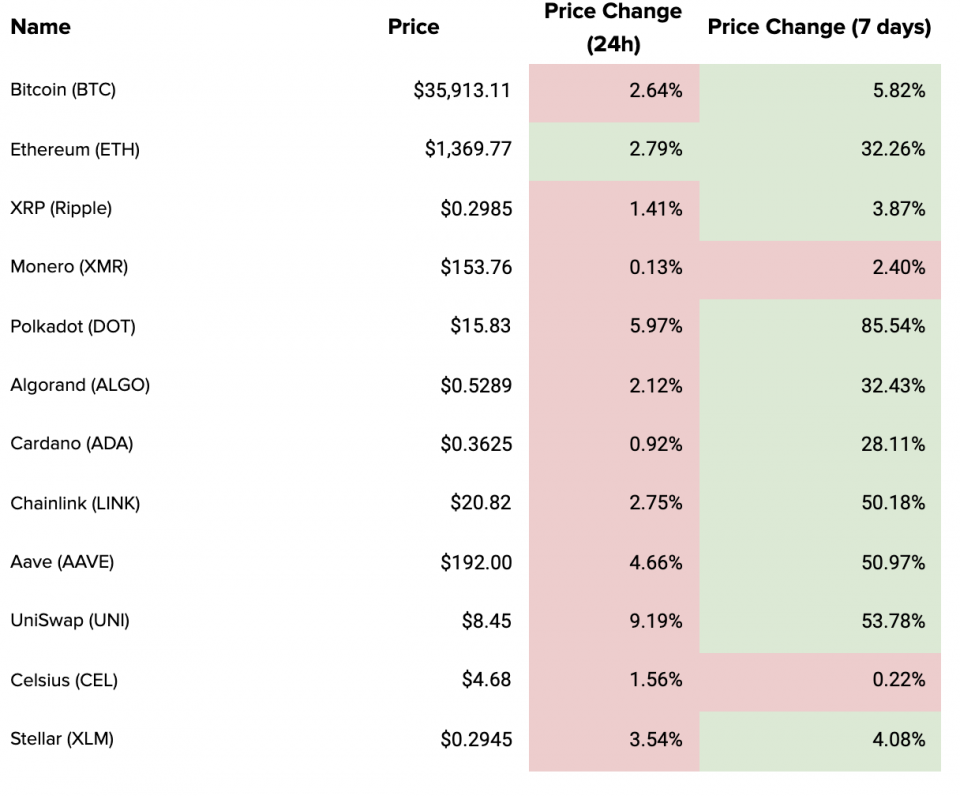The height and width of the screenshot is (796, 960).
Task: Click the Name column header
Action: point(40,27)
